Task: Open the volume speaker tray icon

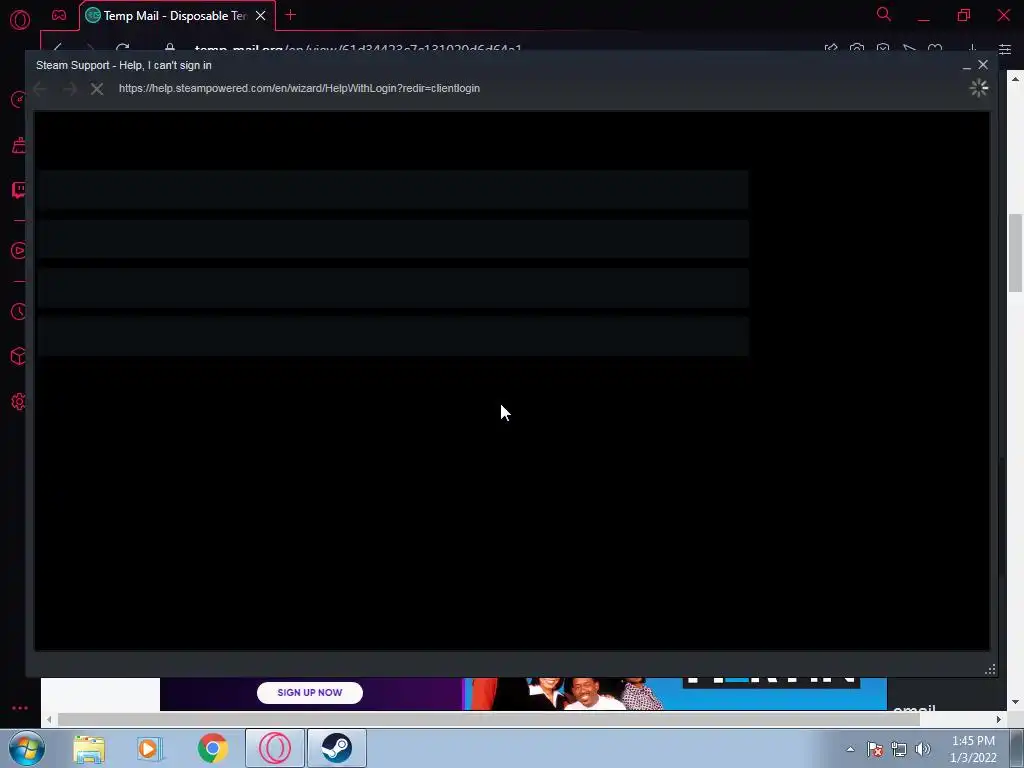Action: tap(923, 749)
